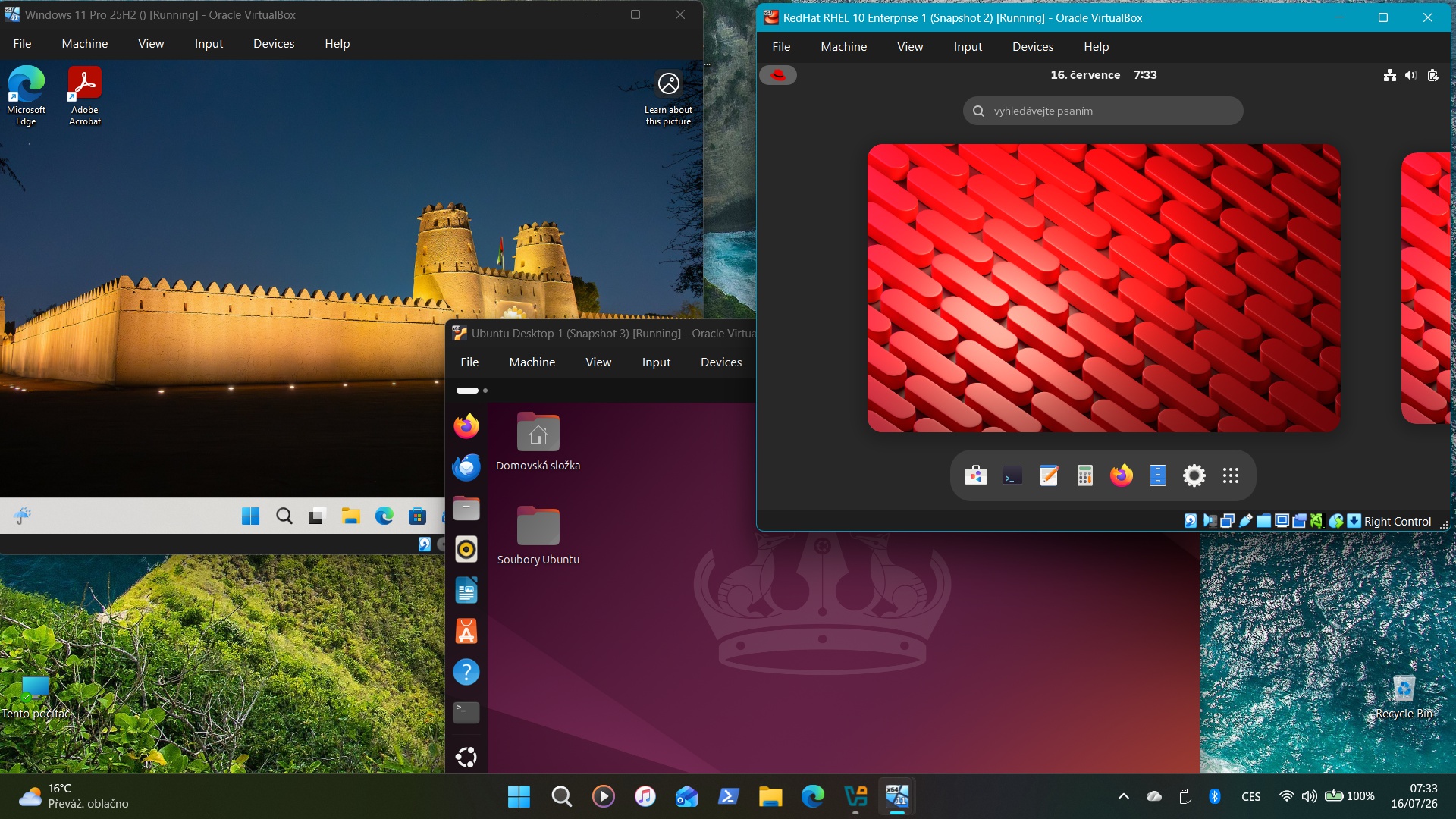The height and width of the screenshot is (819, 1456).
Task: Click RHEL clock '16. července 7:33'
Action: coord(1103,75)
